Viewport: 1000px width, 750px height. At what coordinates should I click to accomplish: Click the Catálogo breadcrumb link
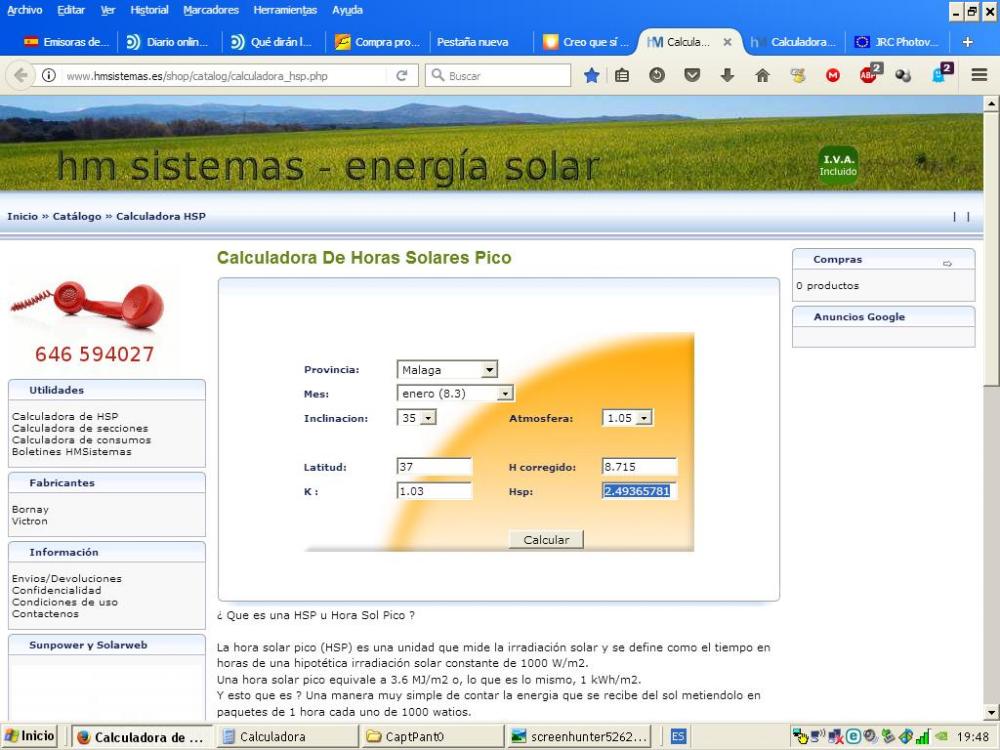77,216
